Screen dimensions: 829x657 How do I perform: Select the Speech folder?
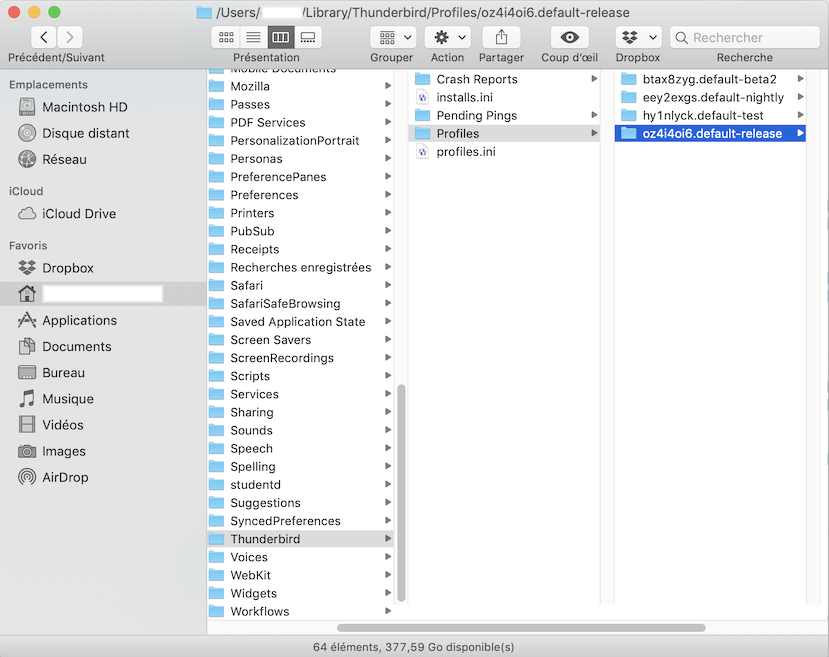point(300,448)
